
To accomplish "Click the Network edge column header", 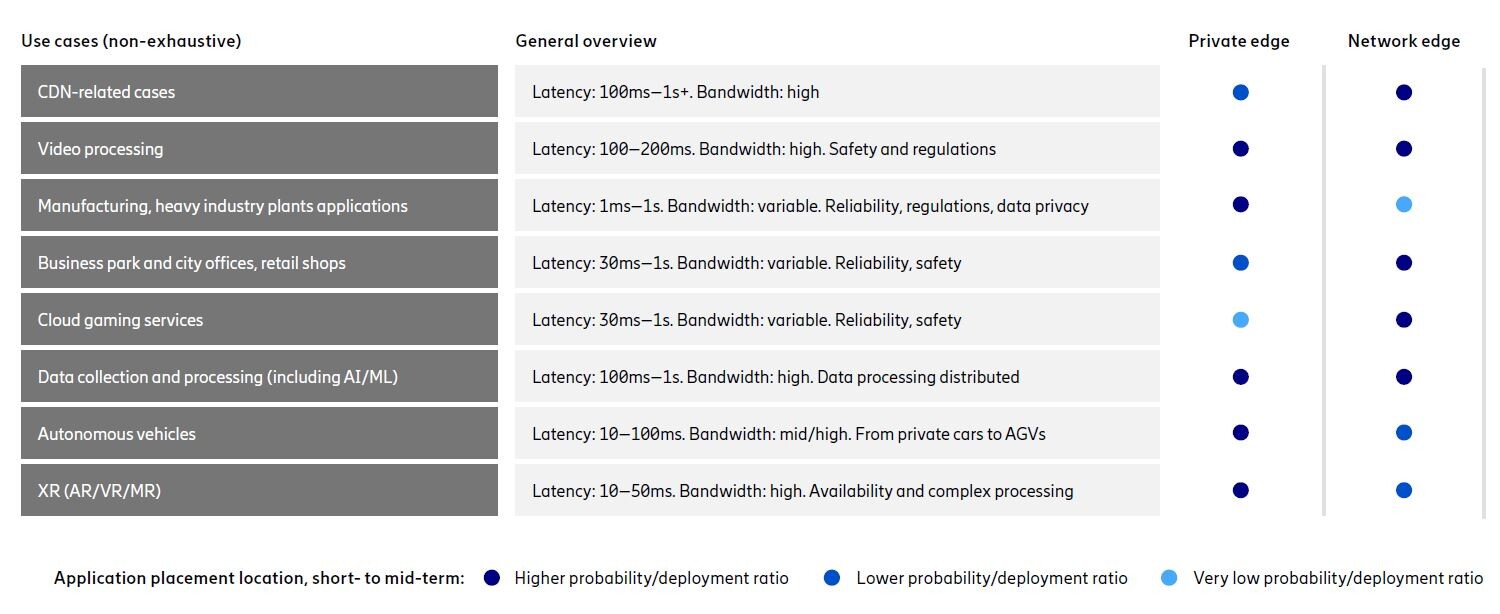I will tap(1404, 41).
